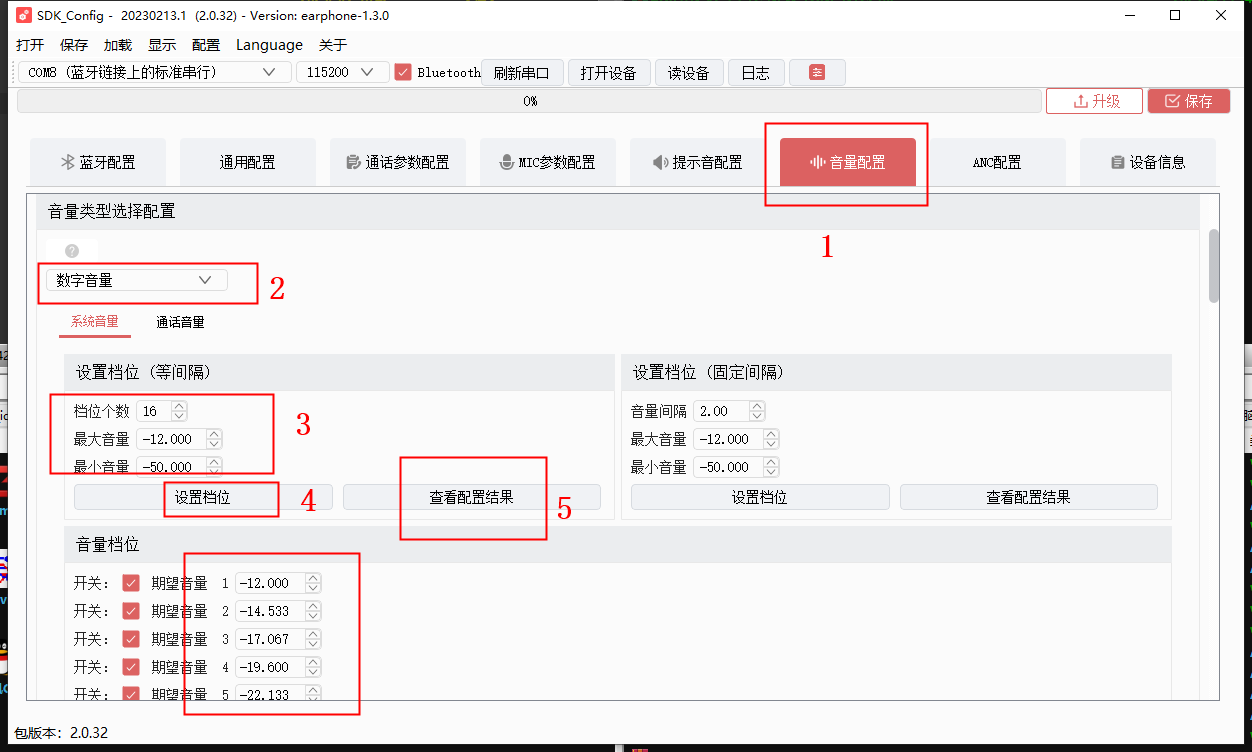Uncheck the switch for 期望音量 1
The image size is (1252, 752).
coord(130,583)
